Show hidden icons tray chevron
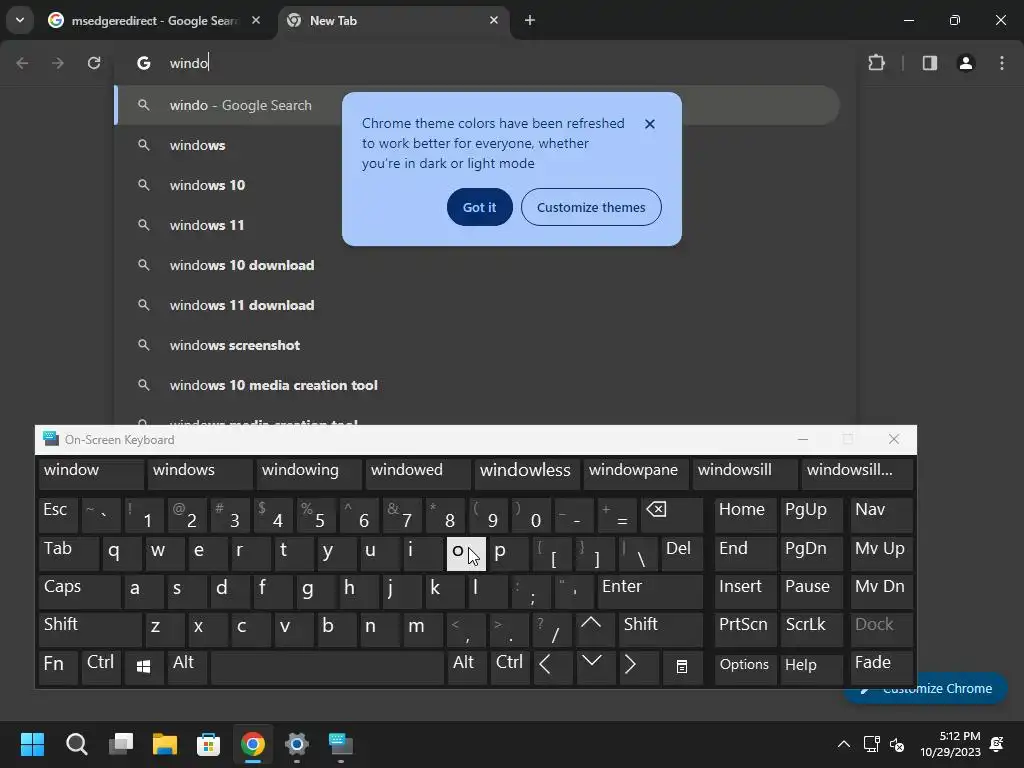 coord(843,744)
